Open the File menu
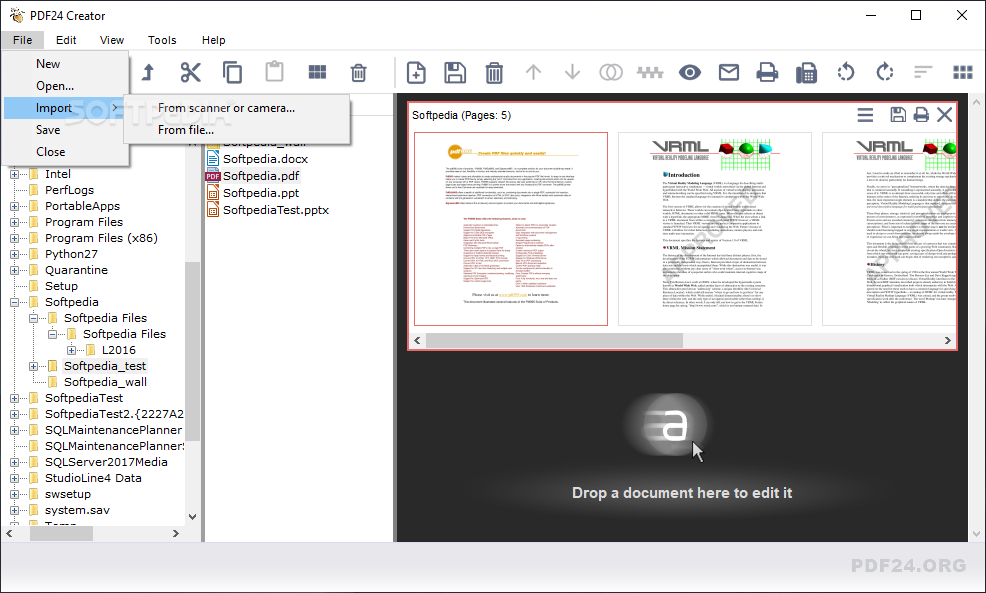The image size is (986, 593). point(23,40)
